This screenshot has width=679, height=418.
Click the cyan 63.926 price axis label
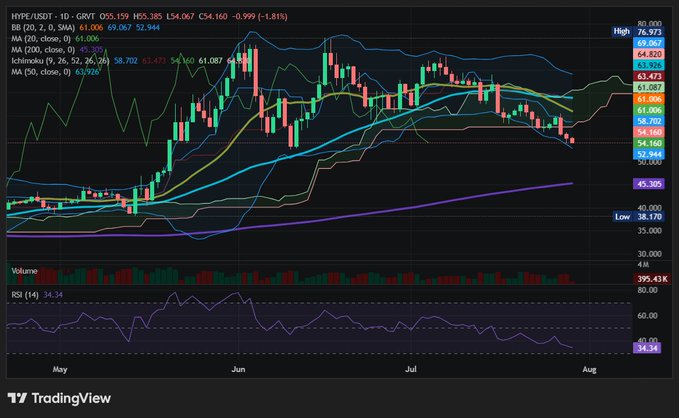click(x=649, y=65)
